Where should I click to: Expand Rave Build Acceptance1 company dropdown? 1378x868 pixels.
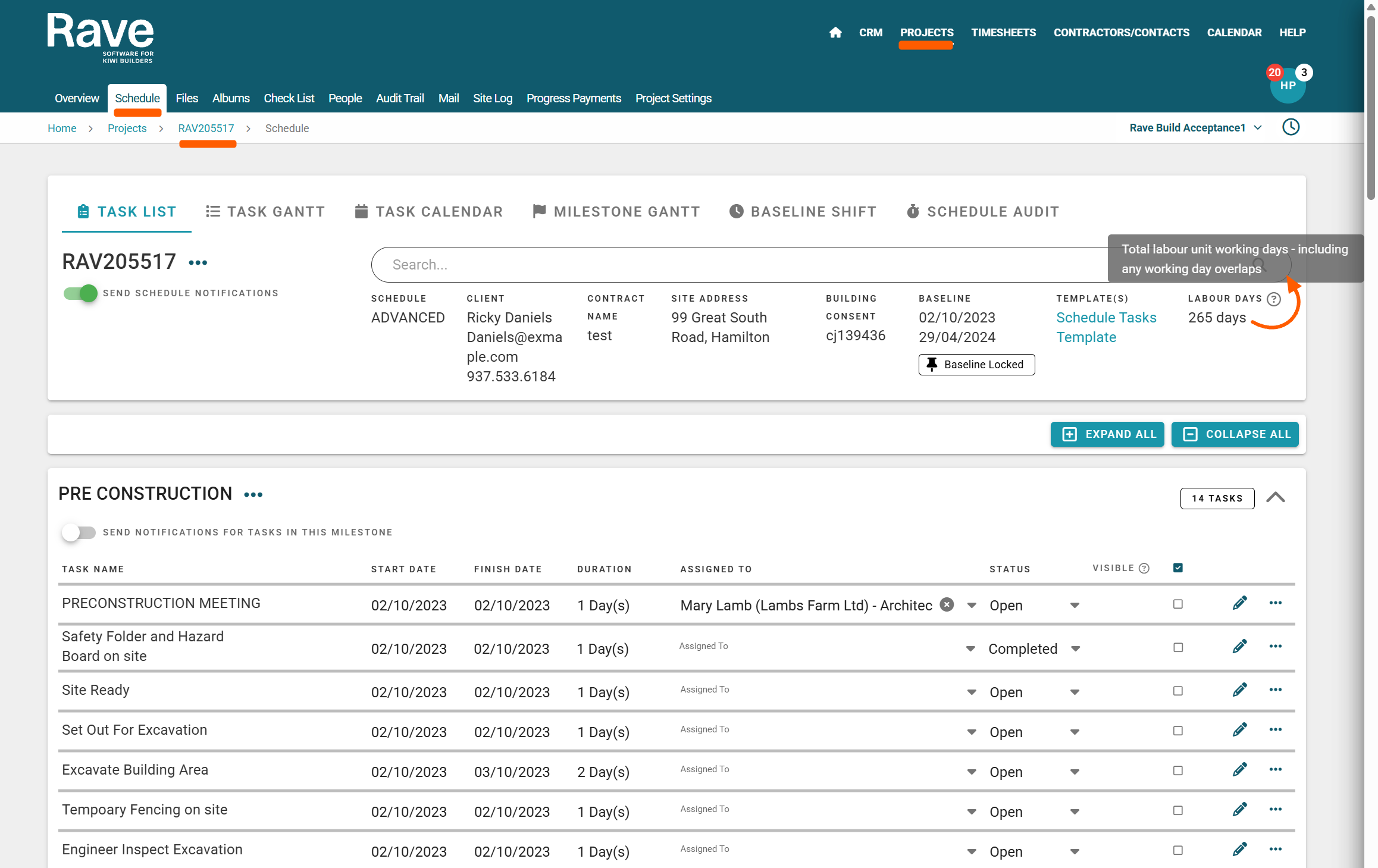tap(1258, 128)
